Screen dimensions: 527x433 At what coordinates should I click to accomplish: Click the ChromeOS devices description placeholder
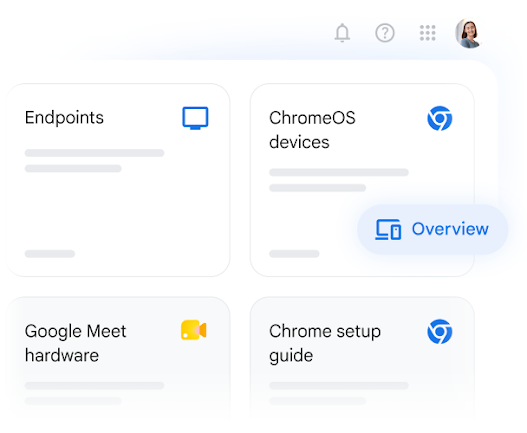tap(339, 180)
